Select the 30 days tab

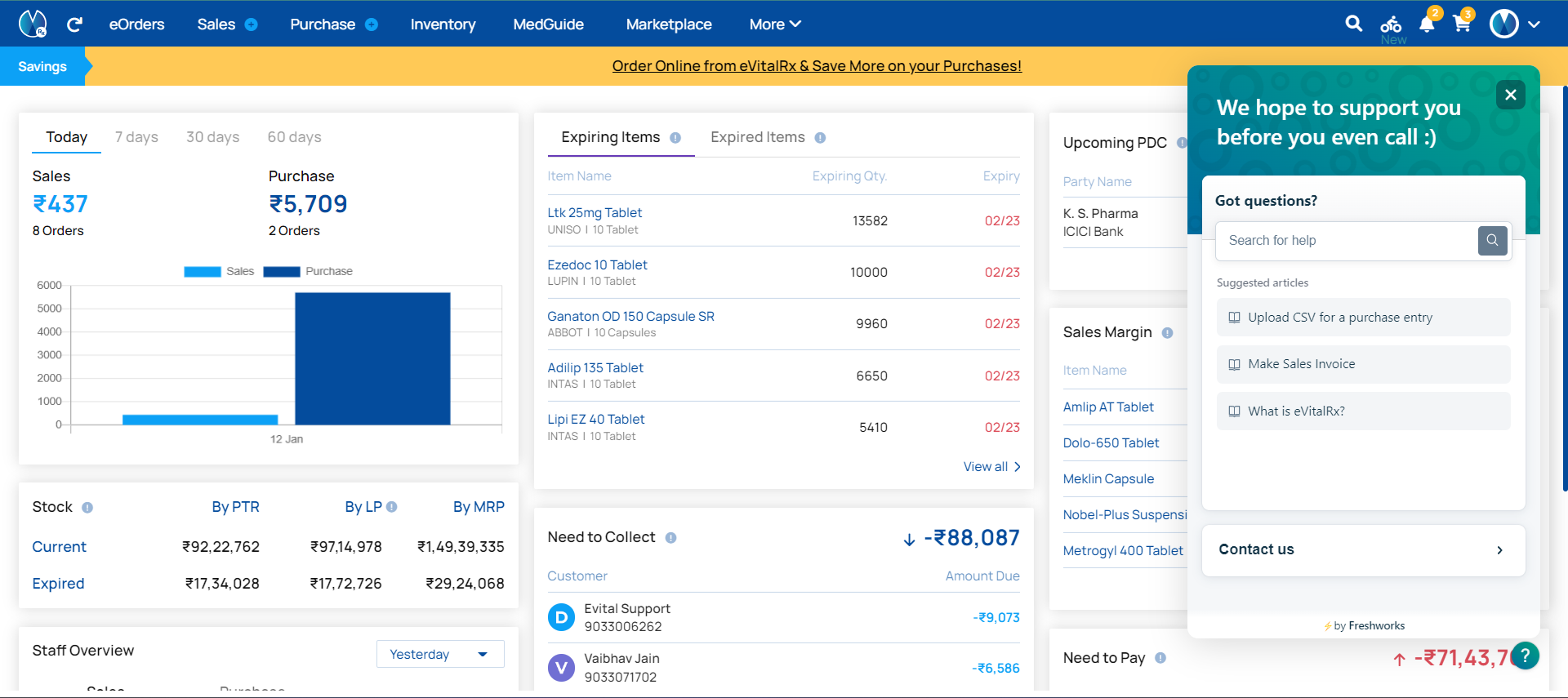[x=212, y=137]
